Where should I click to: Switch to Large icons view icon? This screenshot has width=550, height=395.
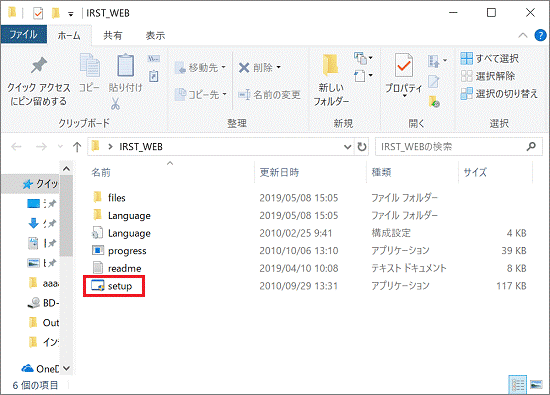click(x=536, y=384)
